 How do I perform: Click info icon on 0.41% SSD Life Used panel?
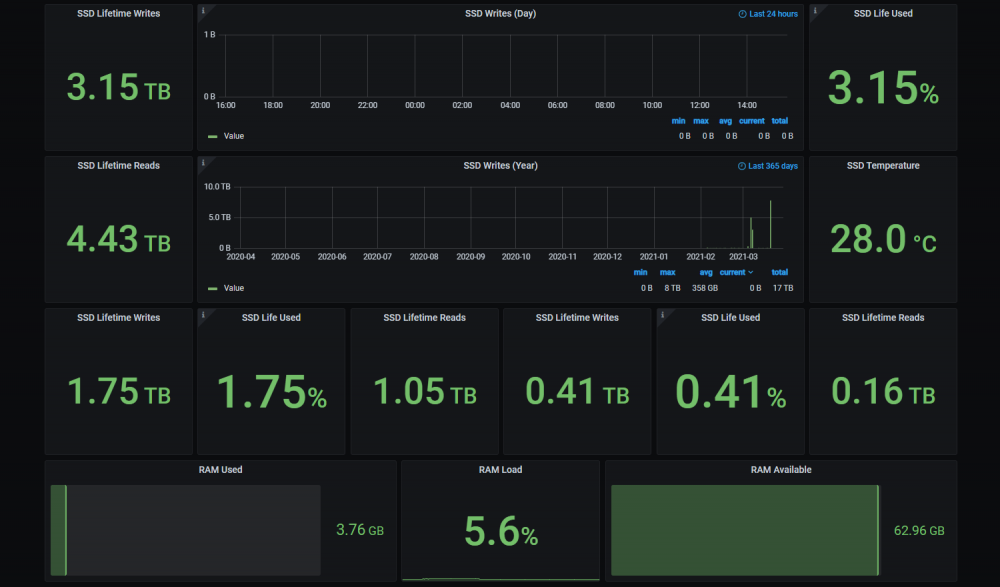pyautogui.click(x=662, y=315)
